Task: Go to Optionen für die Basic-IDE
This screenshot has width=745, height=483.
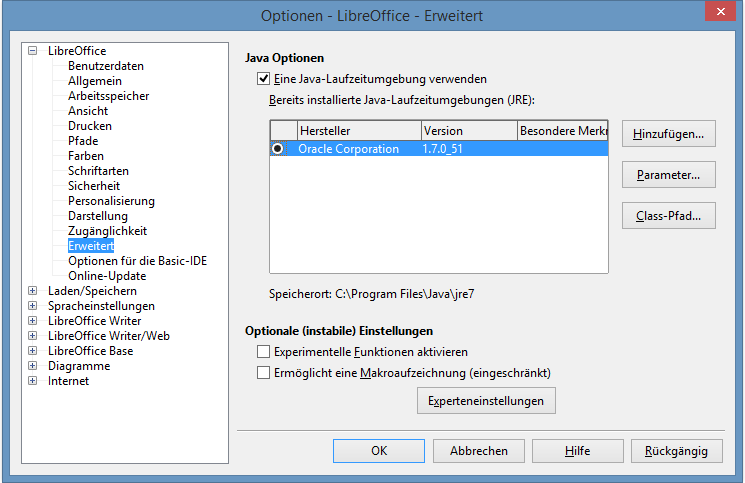Action: (x=137, y=261)
